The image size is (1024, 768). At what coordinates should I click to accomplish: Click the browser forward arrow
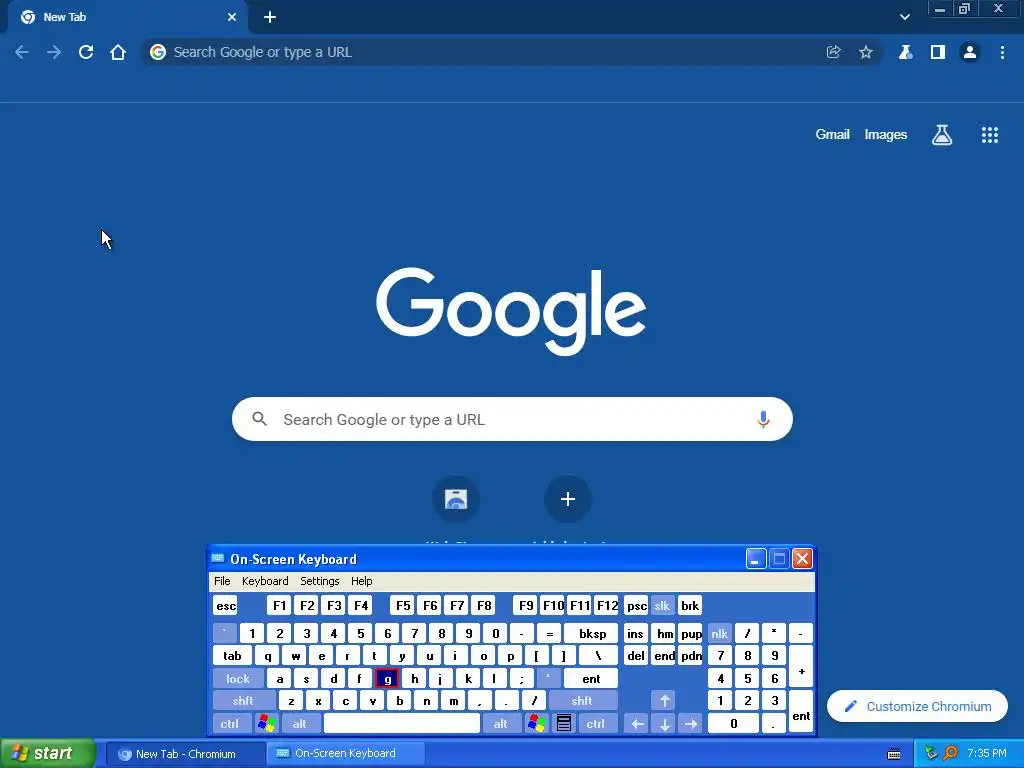click(54, 52)
